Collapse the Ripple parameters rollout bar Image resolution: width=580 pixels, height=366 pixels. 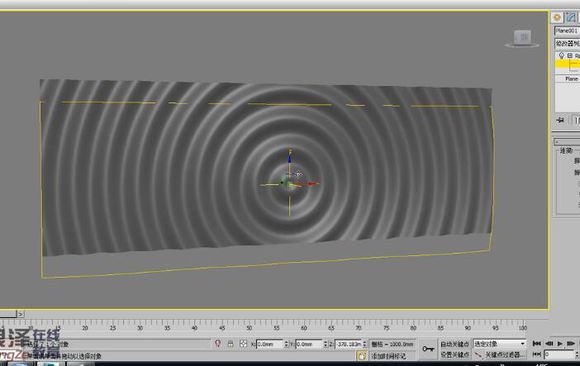pyautogui.click(x=567, y=141)
